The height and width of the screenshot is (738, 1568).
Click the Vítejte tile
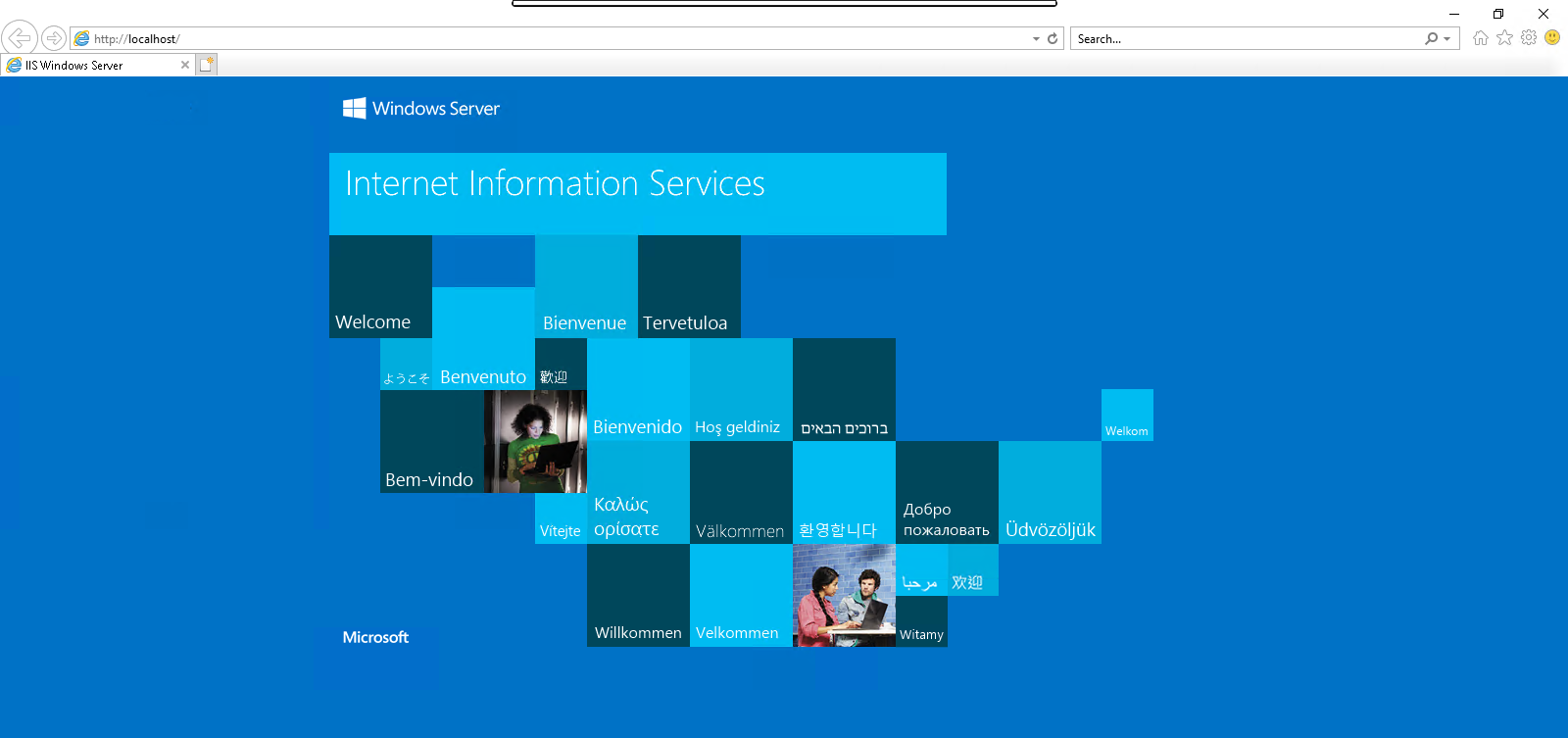561,518
